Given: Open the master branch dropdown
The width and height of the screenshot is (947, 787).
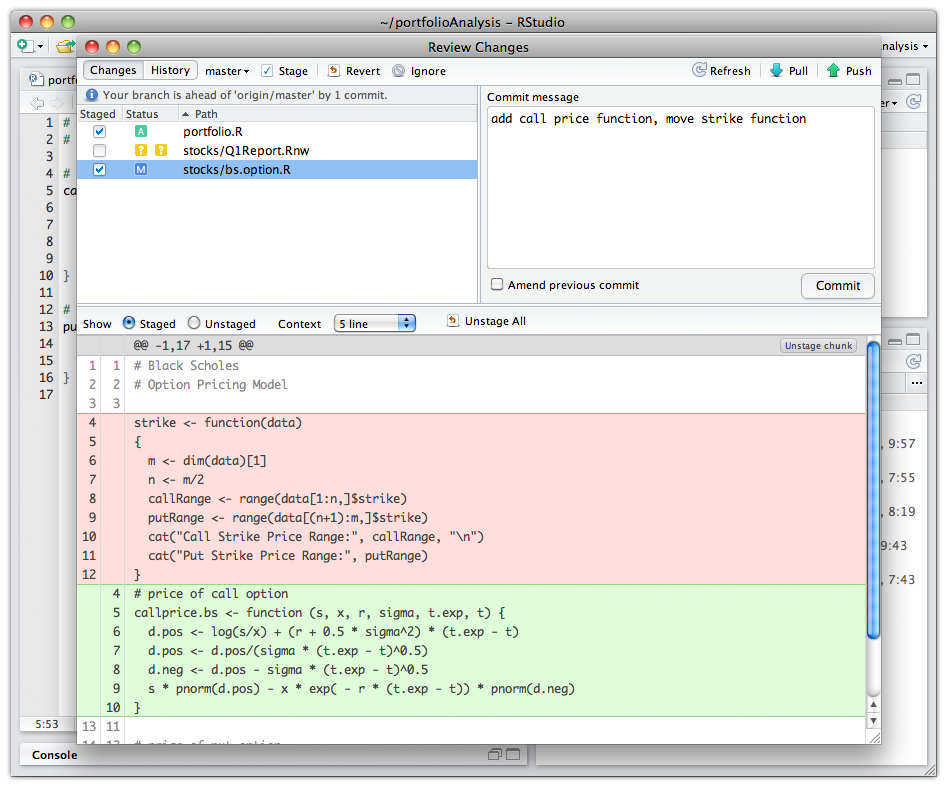Looking at the screenshot, I should (227, 71).
